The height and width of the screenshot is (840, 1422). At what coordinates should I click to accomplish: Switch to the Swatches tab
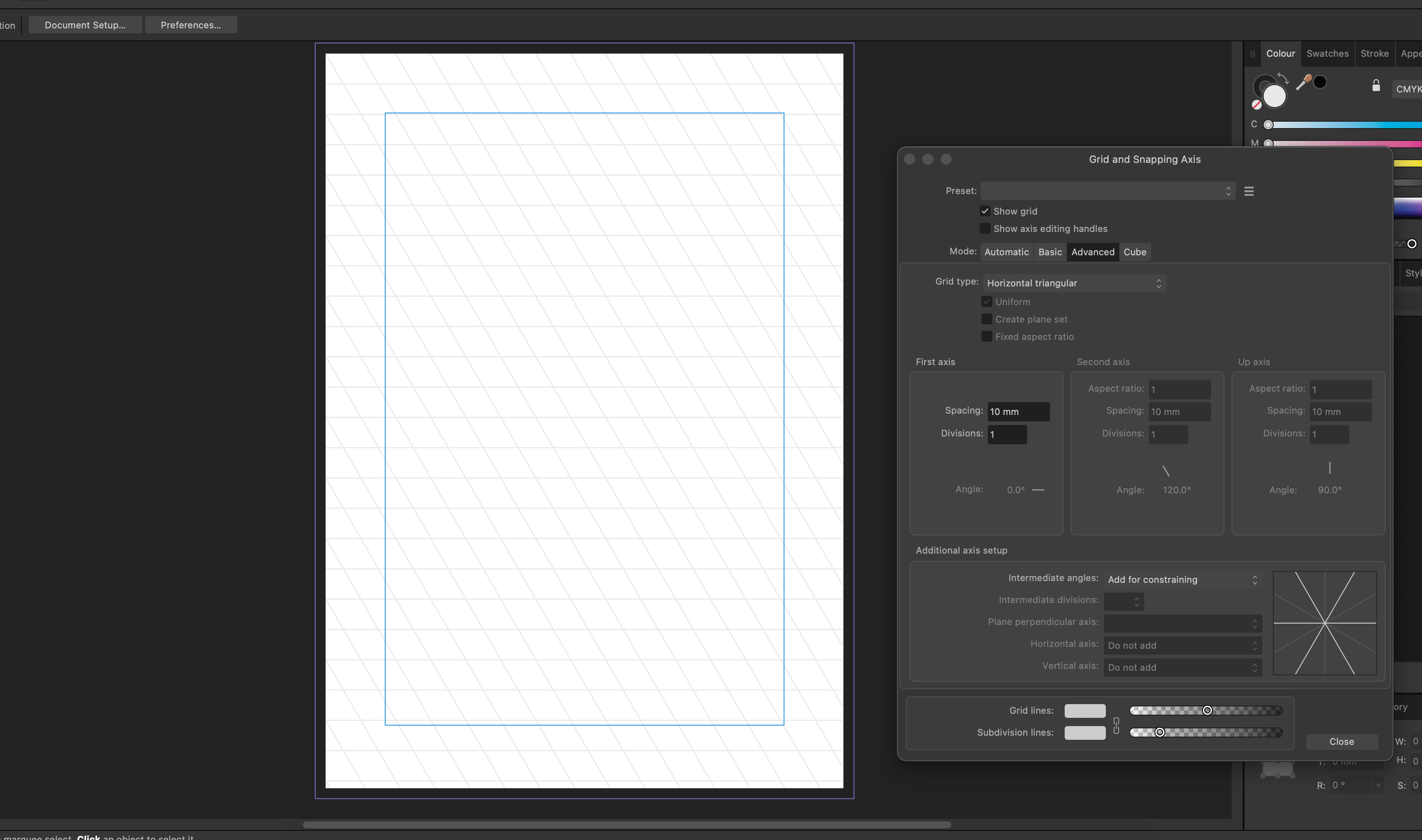1327,53
